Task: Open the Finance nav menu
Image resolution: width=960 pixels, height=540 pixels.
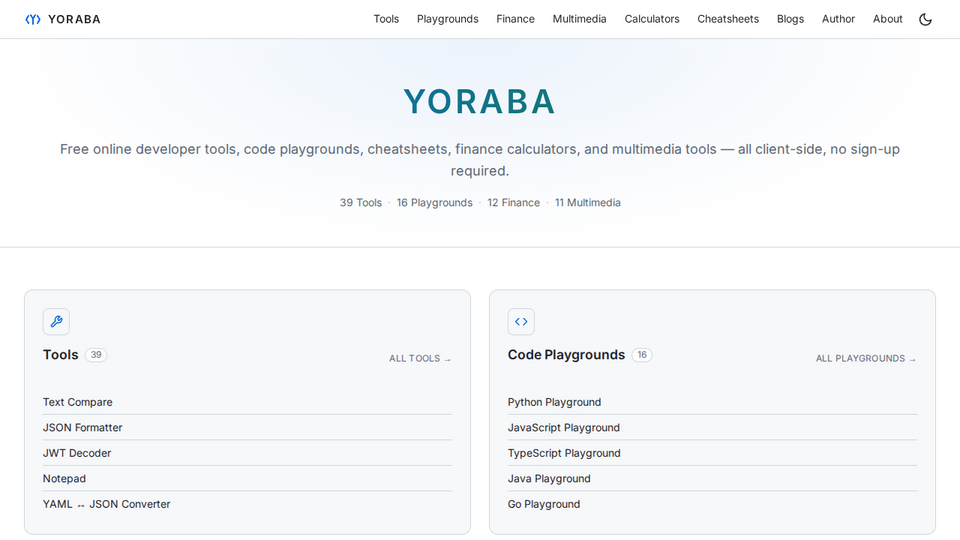Action: pyautogui.click(x=516, y=19)
